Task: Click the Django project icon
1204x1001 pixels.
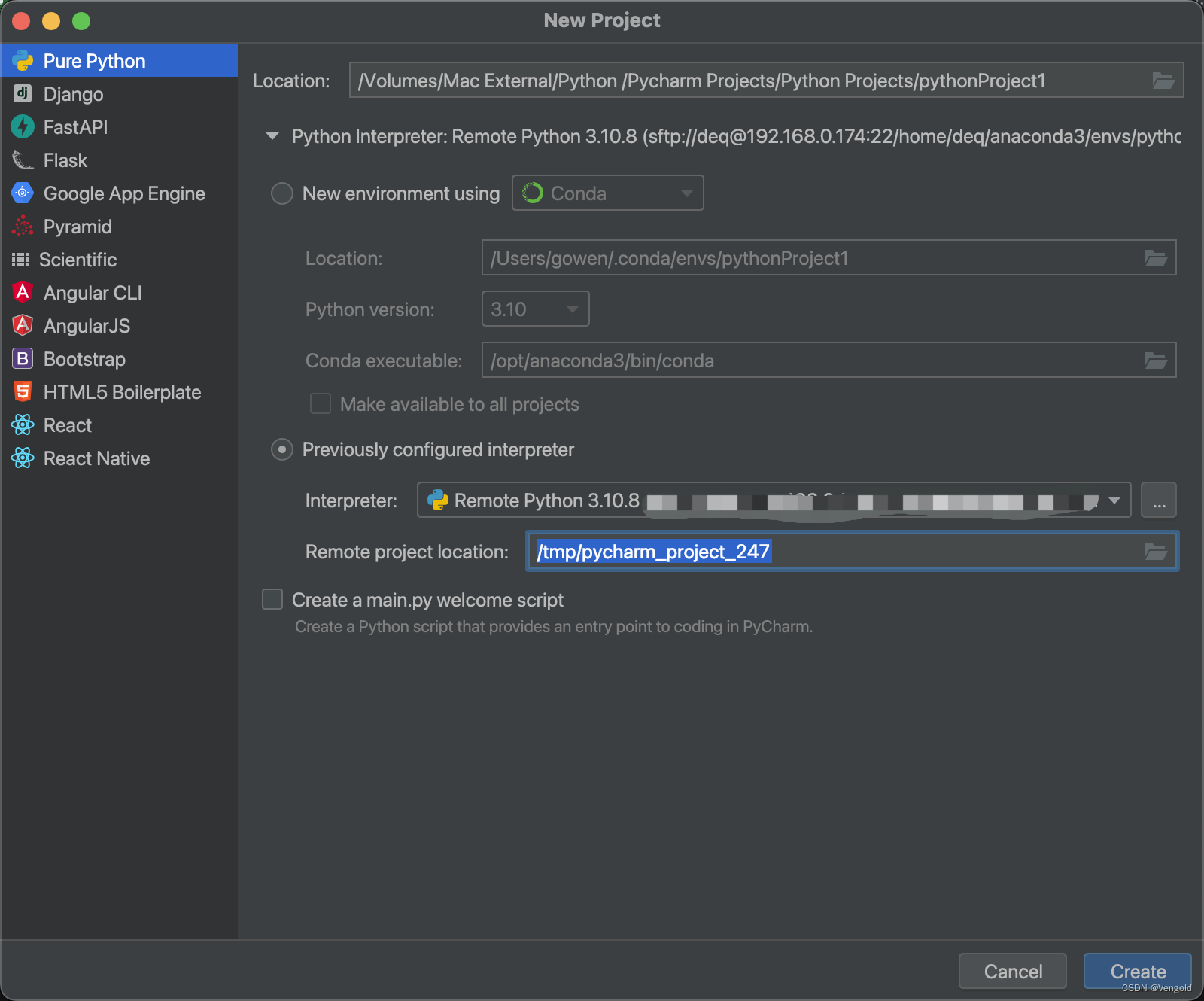Action: [23, 93]
